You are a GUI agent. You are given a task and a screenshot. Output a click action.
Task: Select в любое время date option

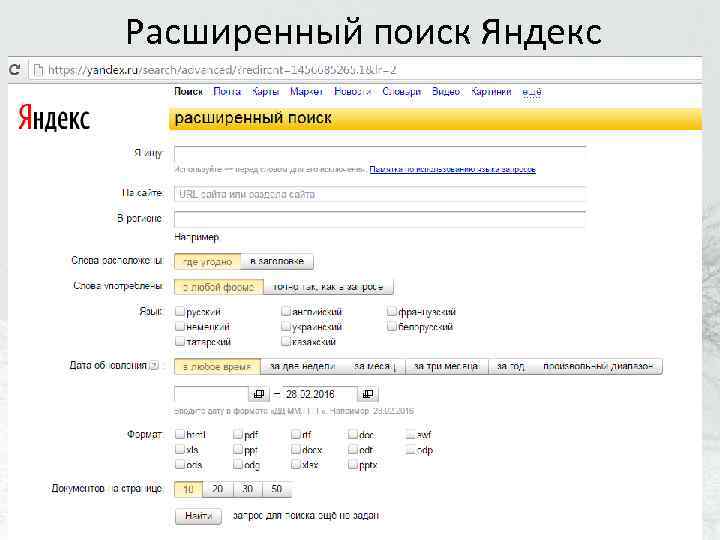point(217,366)
